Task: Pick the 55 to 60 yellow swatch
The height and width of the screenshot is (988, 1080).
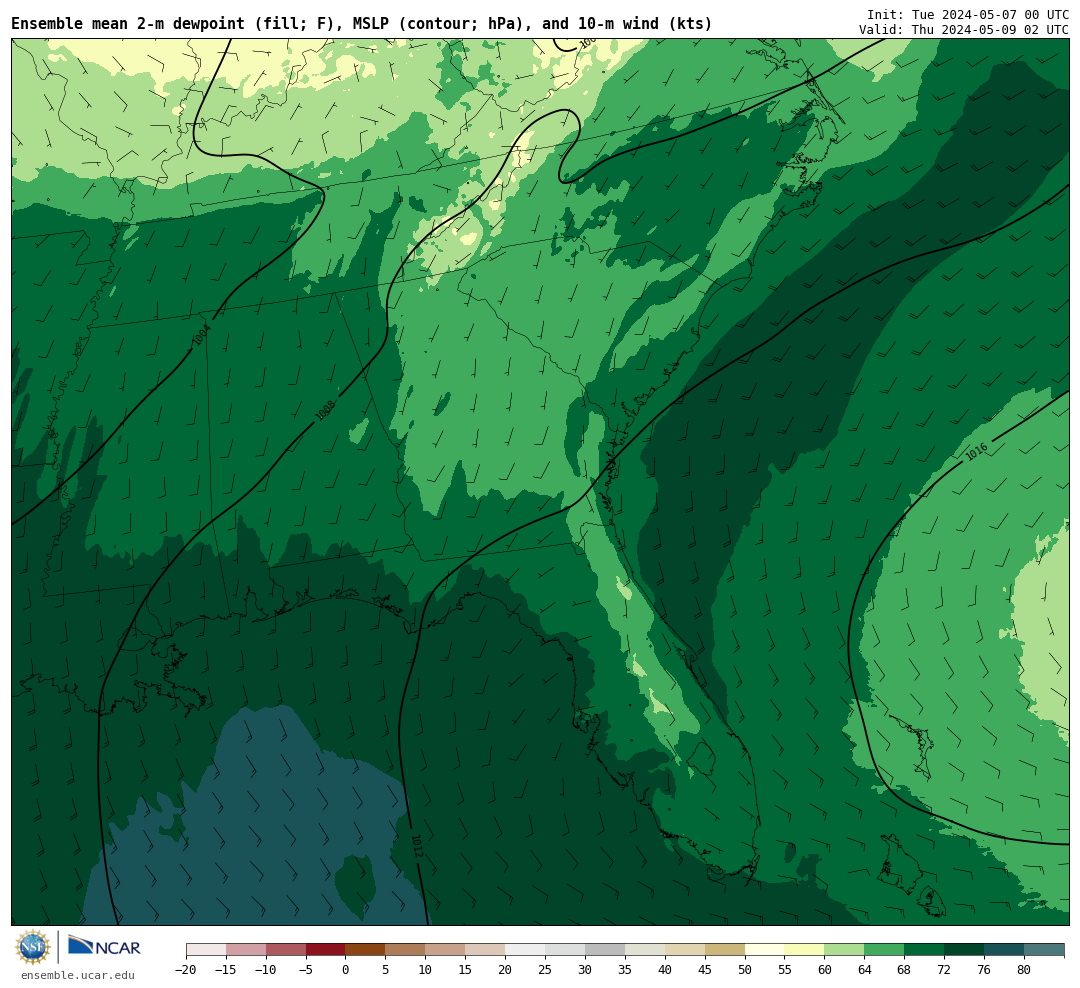Action: (x=805, y=950)
